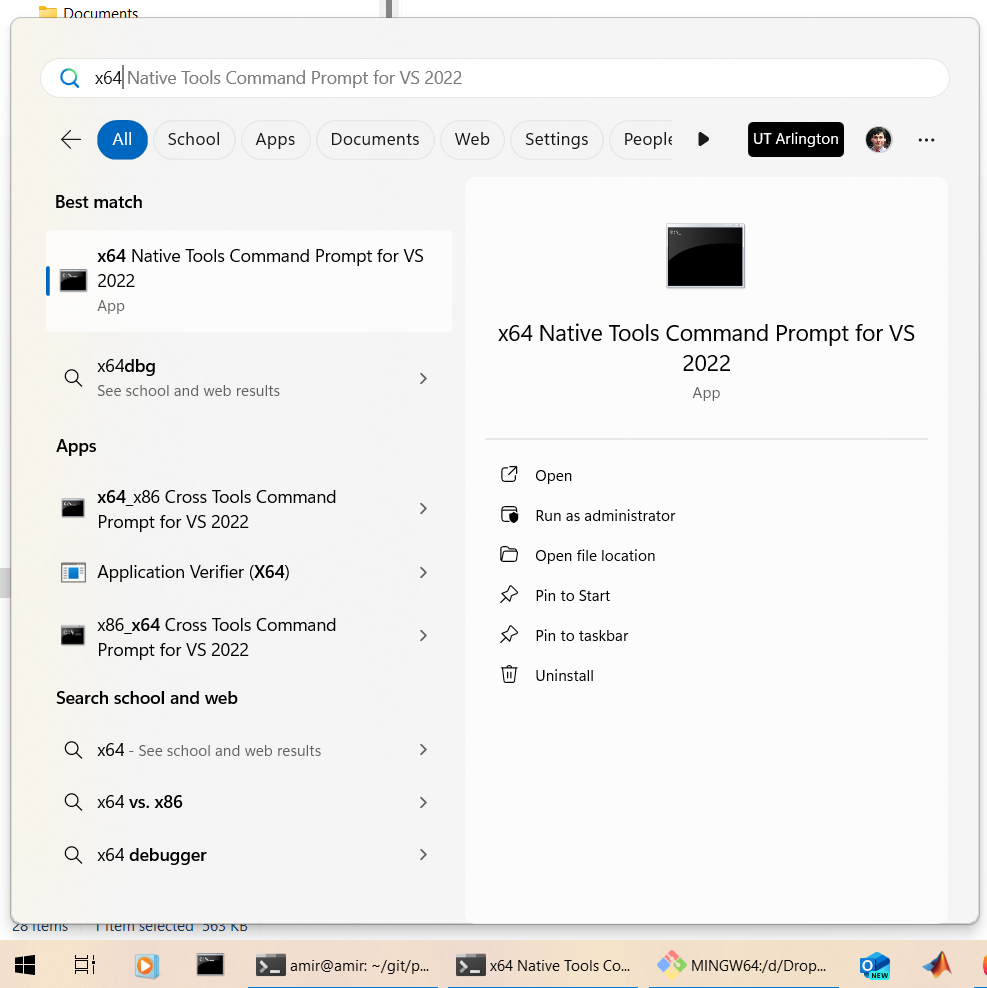Select x64 Native Tools Command Prompt best match
Viewport: 987px width, 988px height.
[x=249, y=280]
